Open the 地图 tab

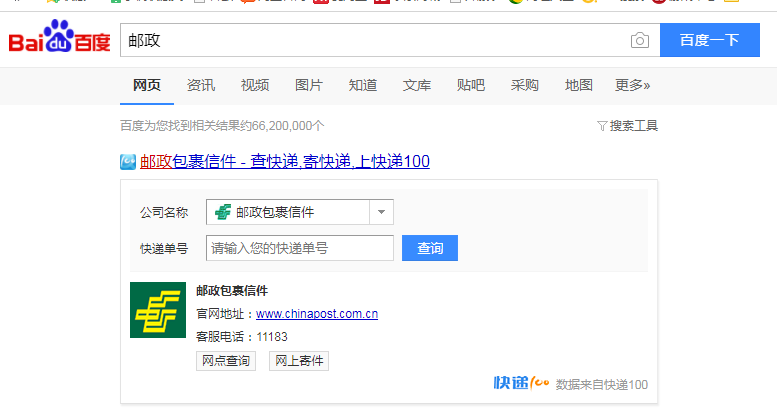pyautogui.click(x=579, y=85)
